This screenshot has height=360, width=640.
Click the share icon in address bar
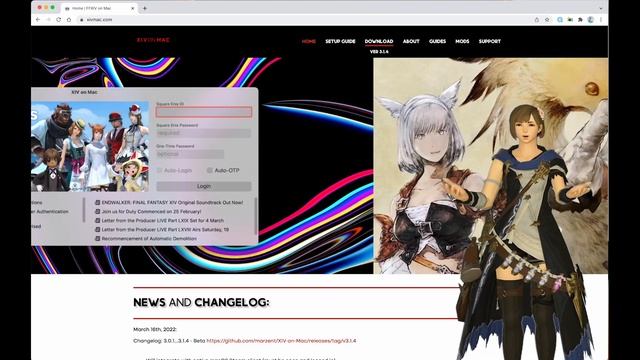[537, 20]
